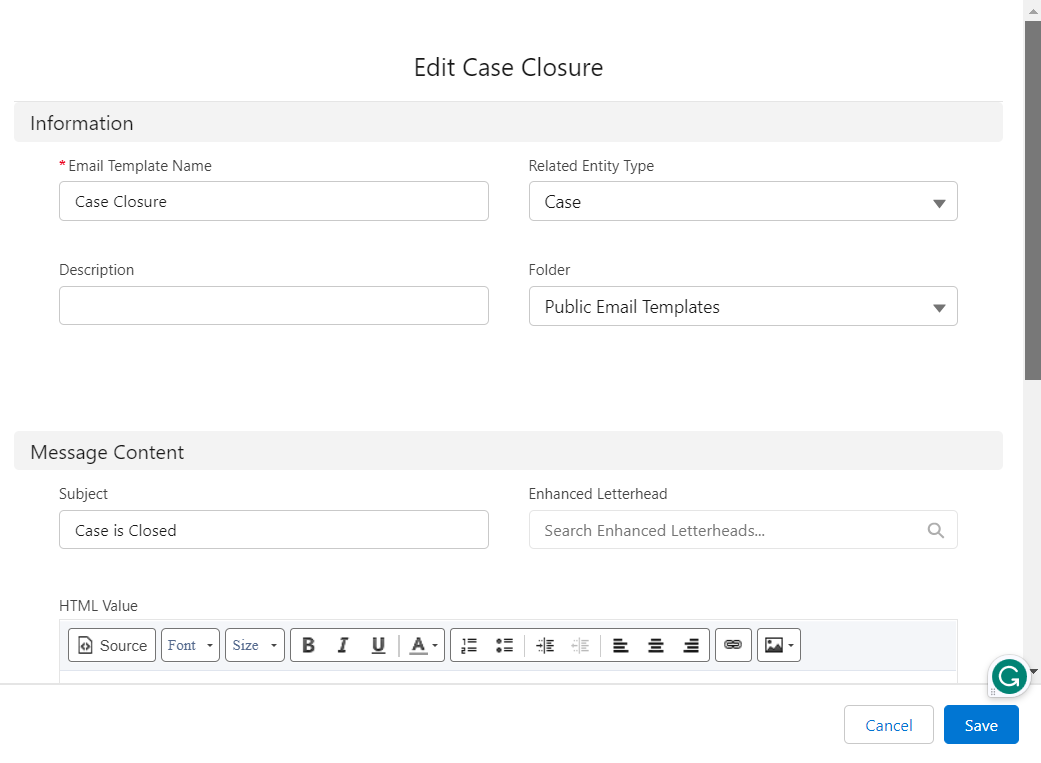Toggle italic formatting in HTML editor

tap(343, 645)
